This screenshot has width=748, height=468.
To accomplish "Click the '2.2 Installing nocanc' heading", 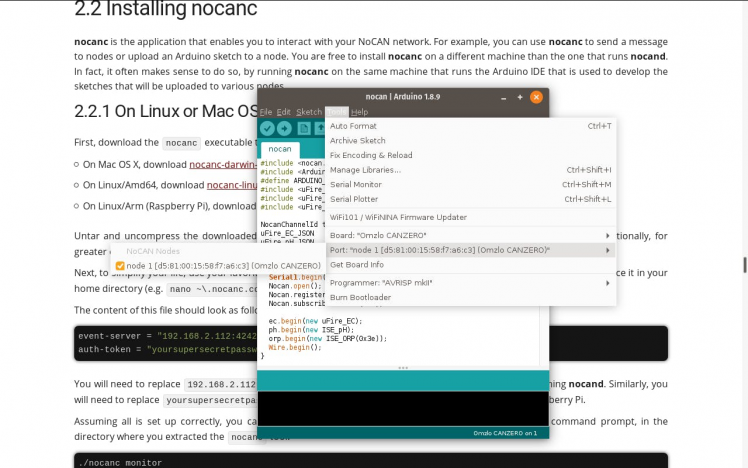I will pos(166,9).
